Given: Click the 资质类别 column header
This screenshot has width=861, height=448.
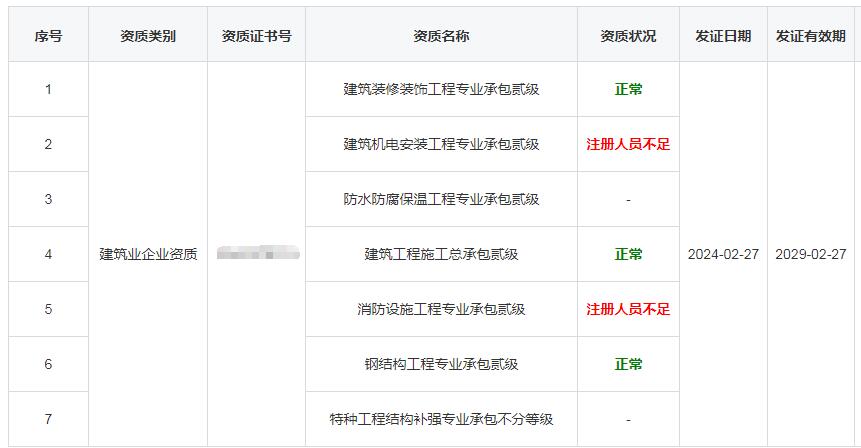Looking at the screenshot, I should [148, 36].
